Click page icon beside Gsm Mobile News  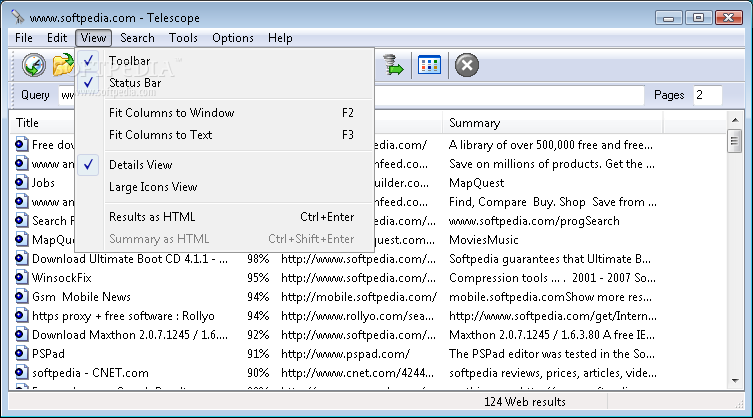[21, 296]
